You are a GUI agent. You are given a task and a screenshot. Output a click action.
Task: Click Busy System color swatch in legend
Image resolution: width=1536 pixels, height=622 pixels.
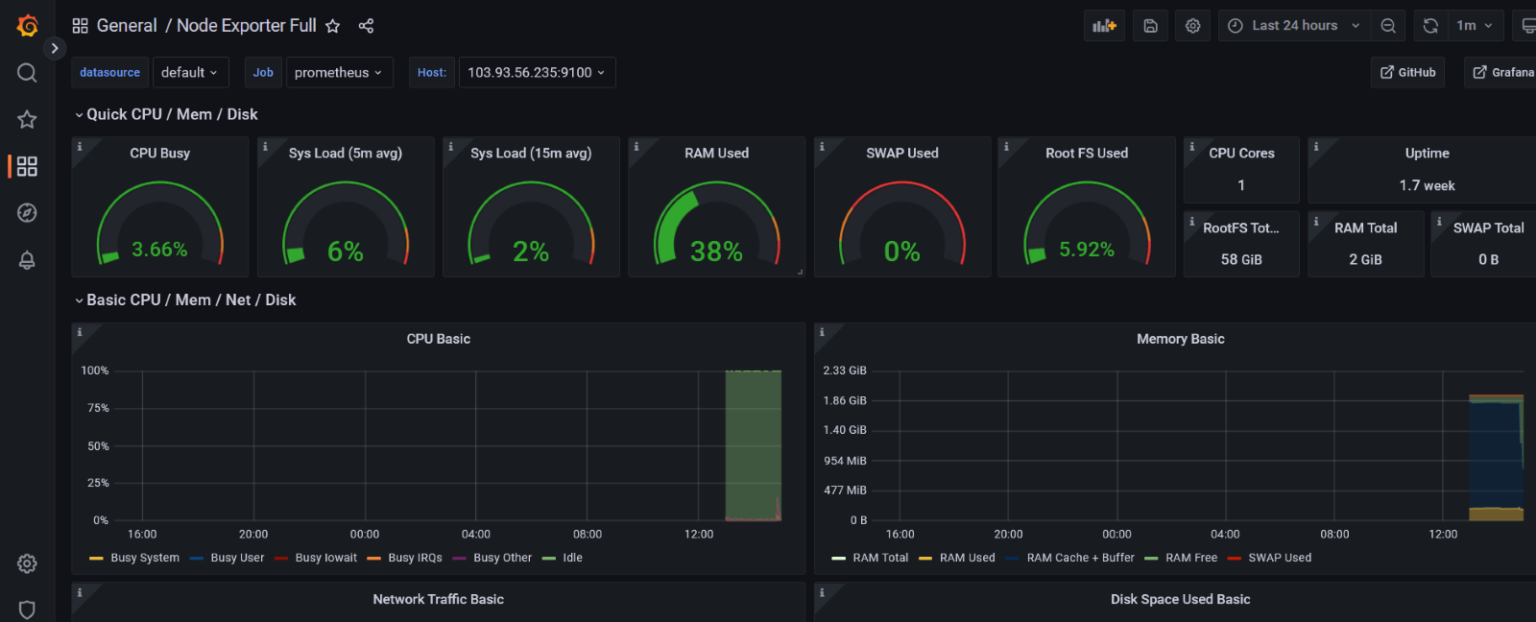96,558
